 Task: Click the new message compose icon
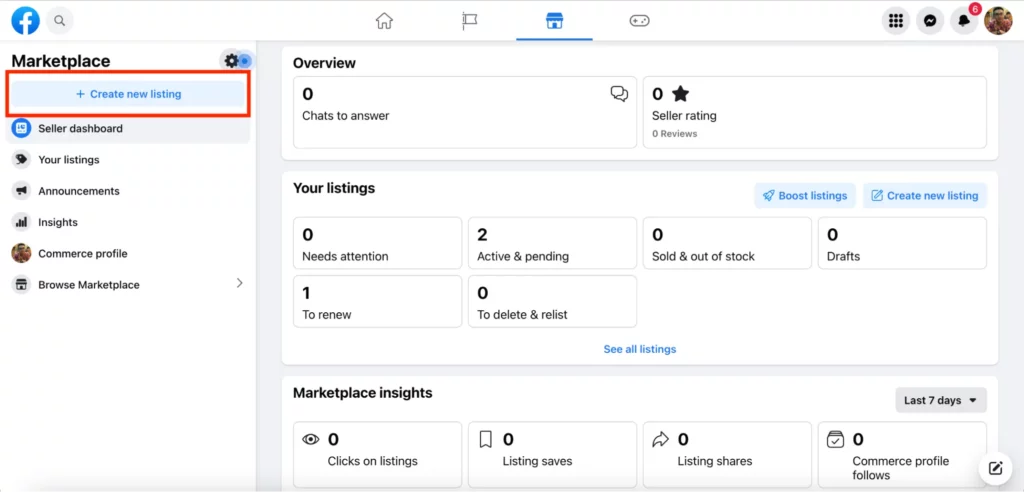pos(995,468)
